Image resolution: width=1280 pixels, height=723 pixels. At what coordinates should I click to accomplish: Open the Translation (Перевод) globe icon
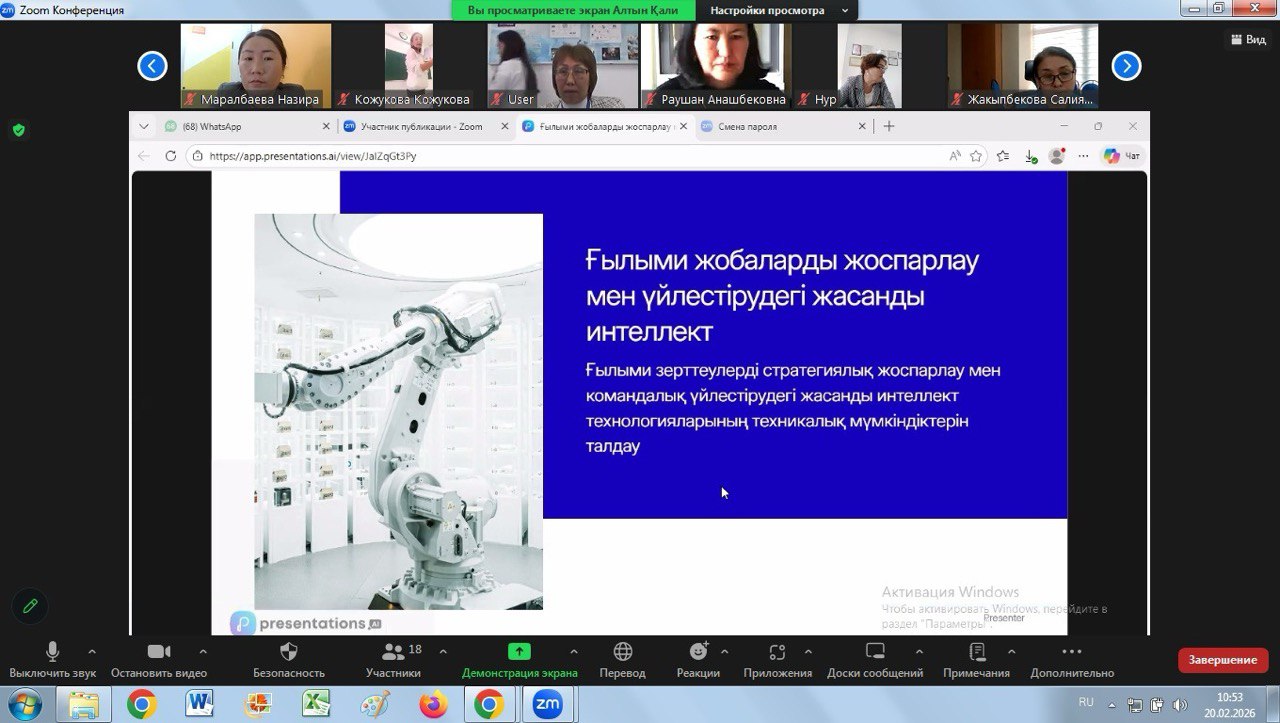[x=622, y=652]
